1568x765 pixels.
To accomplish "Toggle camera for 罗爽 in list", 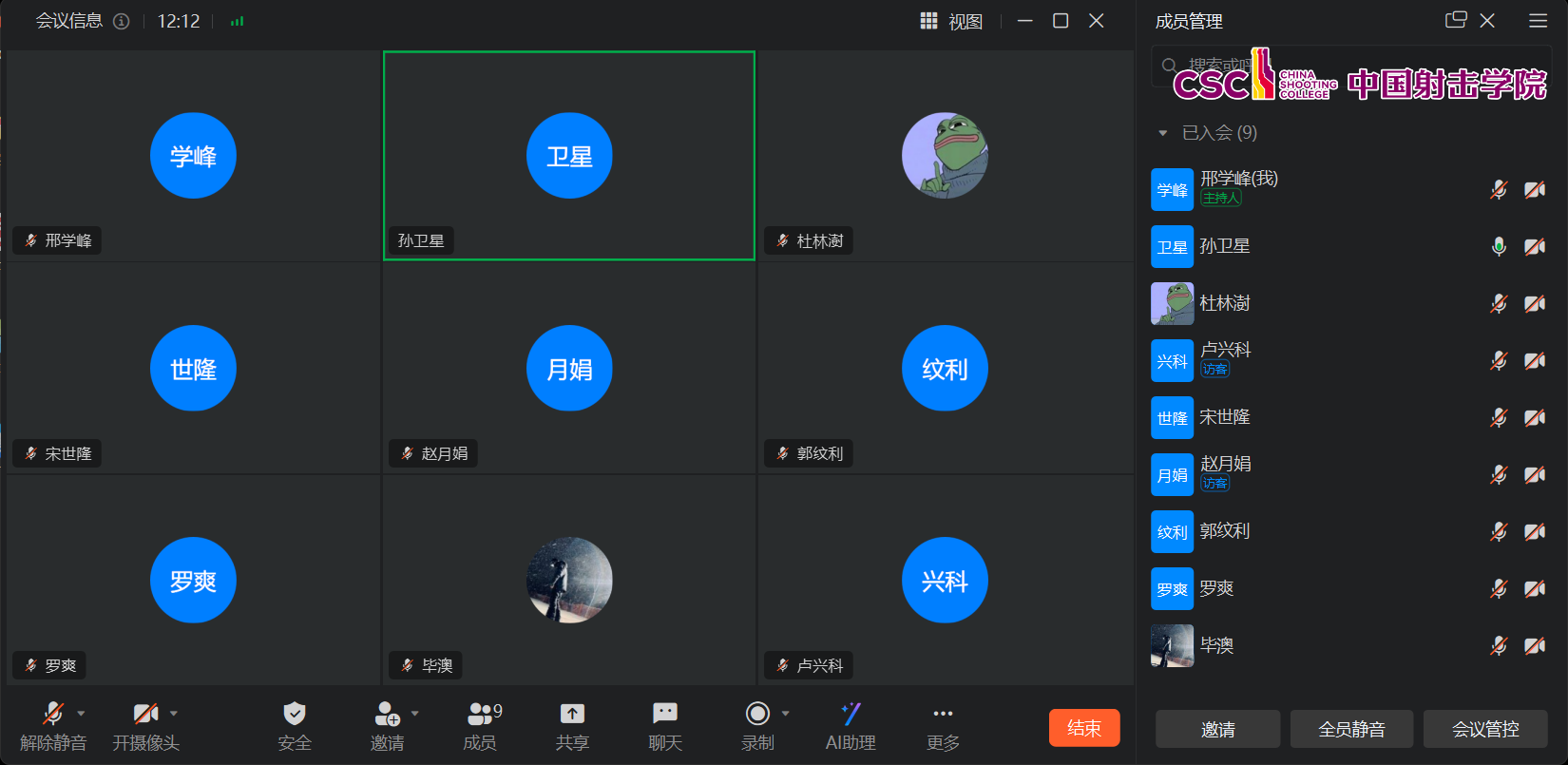I will 1535,588.
